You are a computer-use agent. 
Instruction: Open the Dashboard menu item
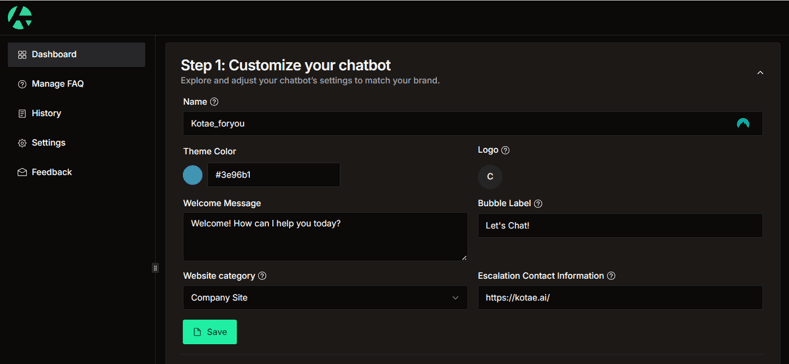[x=76, y=54]
